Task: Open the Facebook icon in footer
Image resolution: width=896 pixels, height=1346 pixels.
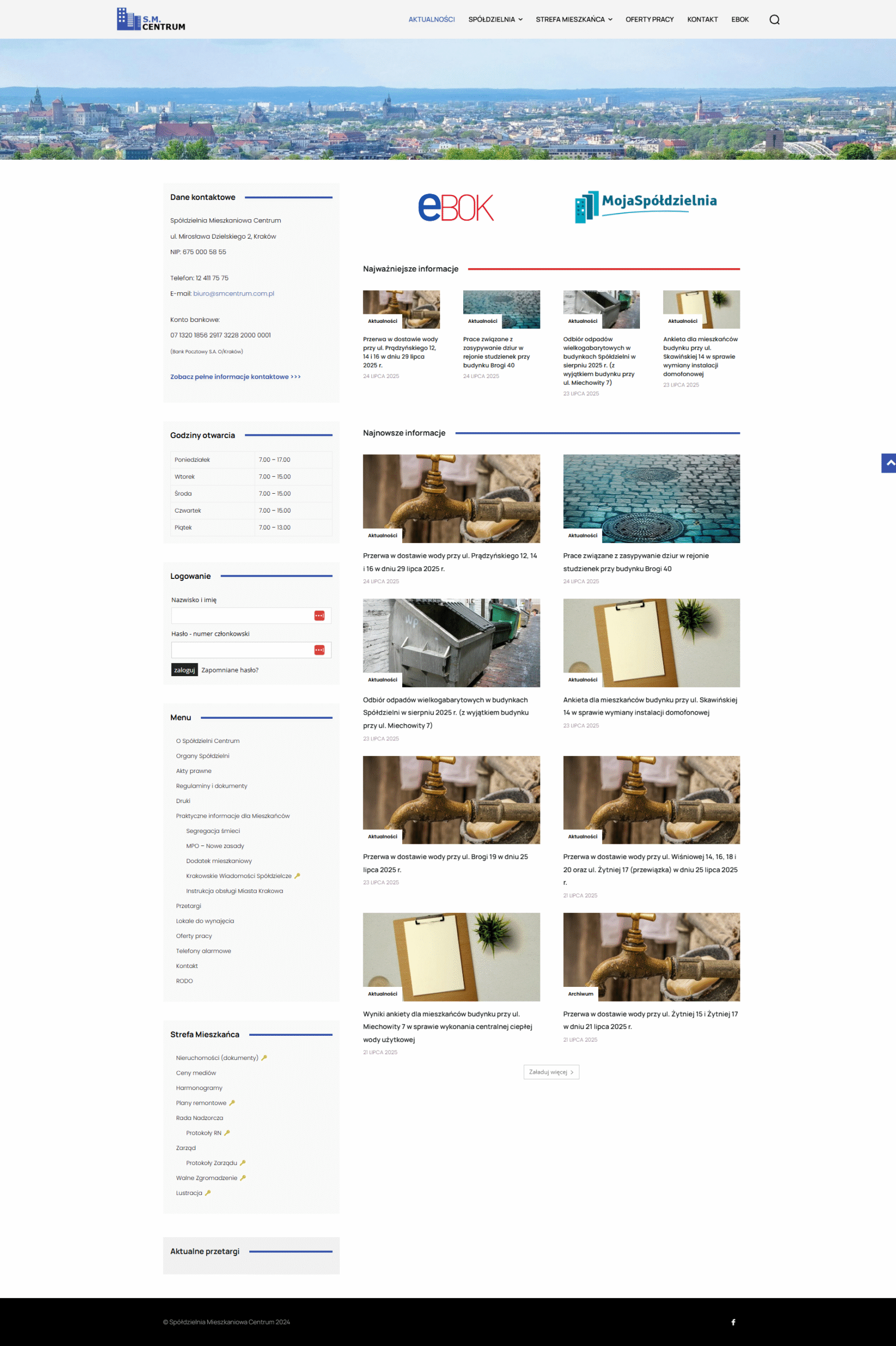Action: pyautogui.click(x=733, y=1322)
